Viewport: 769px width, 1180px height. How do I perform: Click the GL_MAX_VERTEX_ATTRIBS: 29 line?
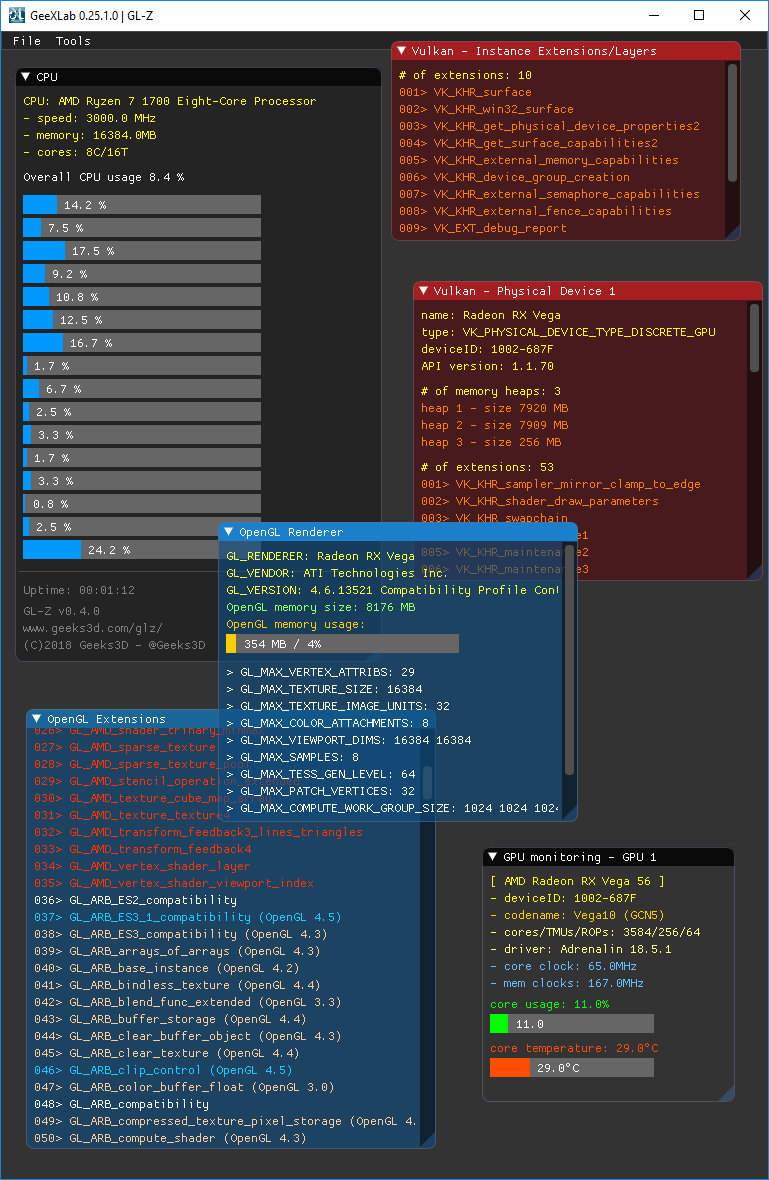321,672
